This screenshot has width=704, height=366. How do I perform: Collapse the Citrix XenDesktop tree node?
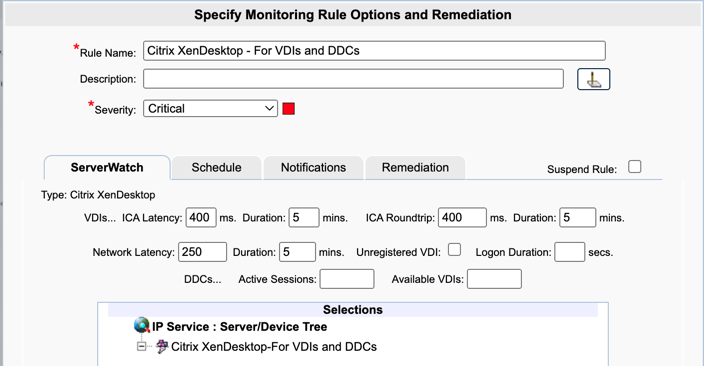coord(141,346)
